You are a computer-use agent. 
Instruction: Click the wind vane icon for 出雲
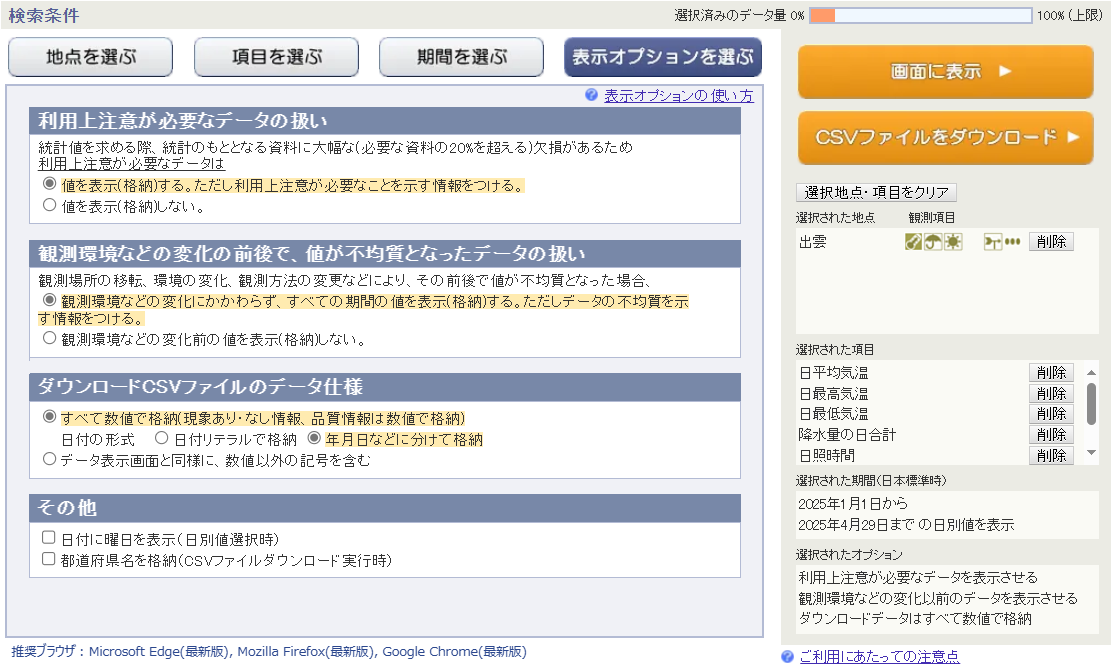click(993, 242)
